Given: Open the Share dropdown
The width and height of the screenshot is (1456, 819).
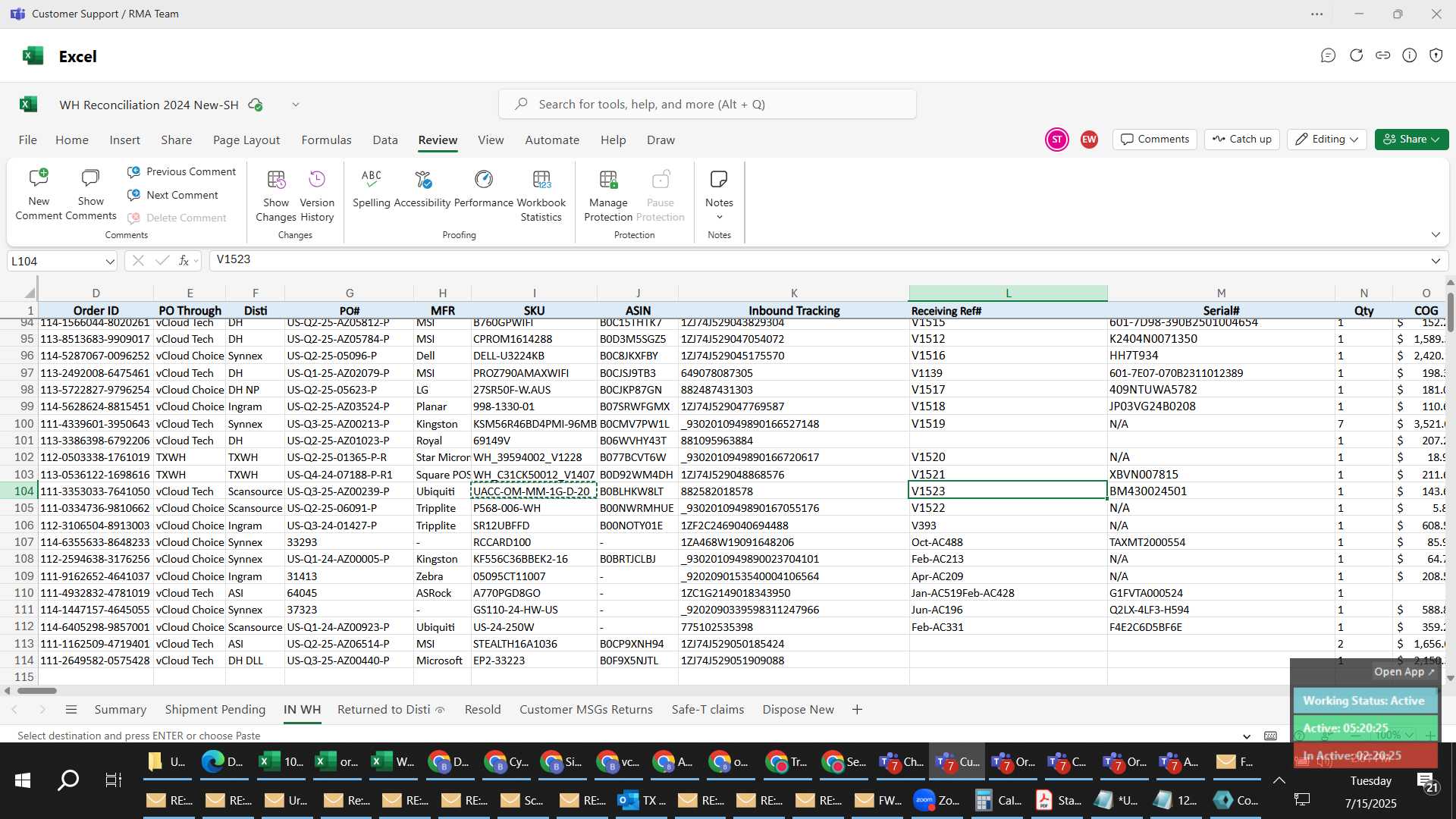Looking at the screenshot, I should tap(1411, 140).
